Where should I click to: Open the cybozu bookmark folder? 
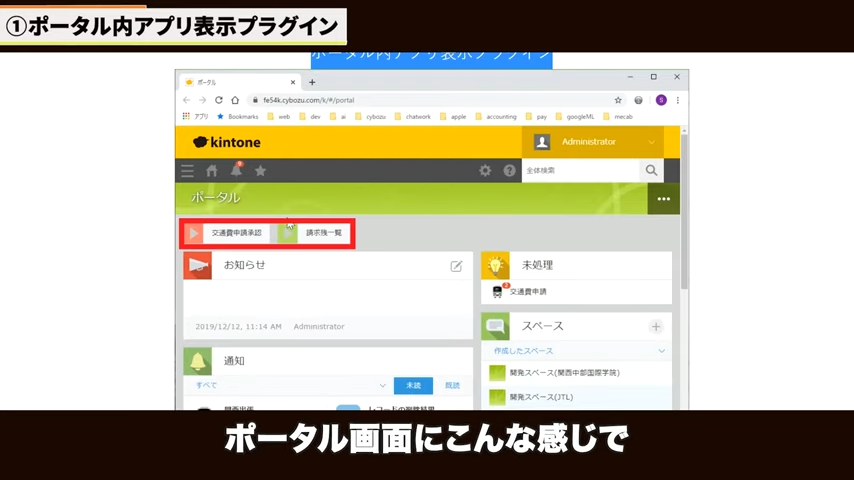[x=370, y=117]
